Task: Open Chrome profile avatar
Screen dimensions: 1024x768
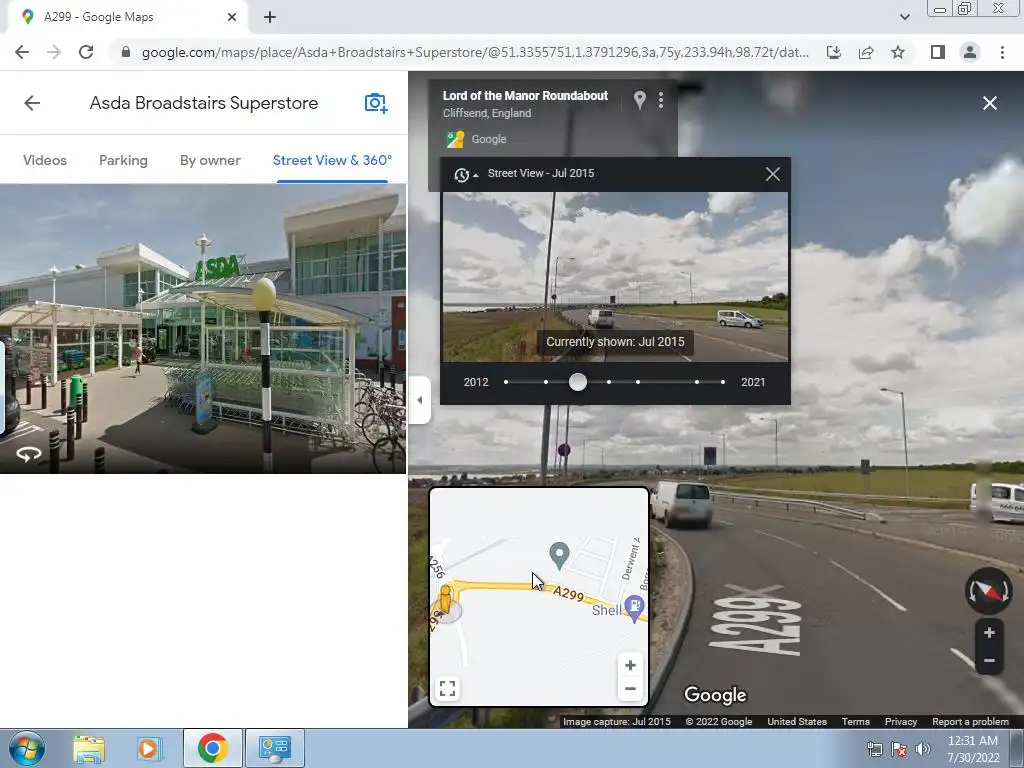Action: click(x=970, y=52)
